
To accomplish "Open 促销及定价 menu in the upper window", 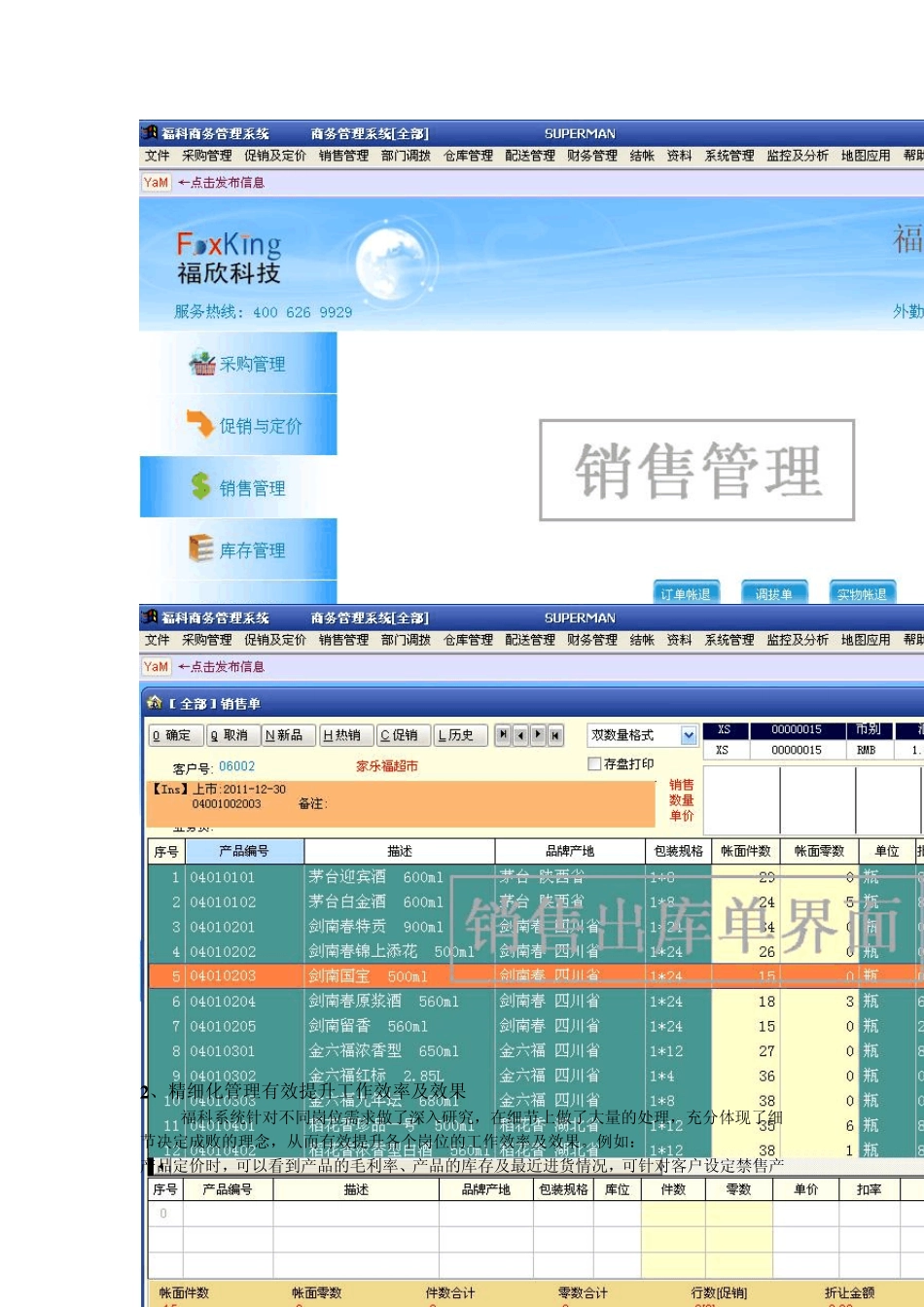I will point(275,156).
